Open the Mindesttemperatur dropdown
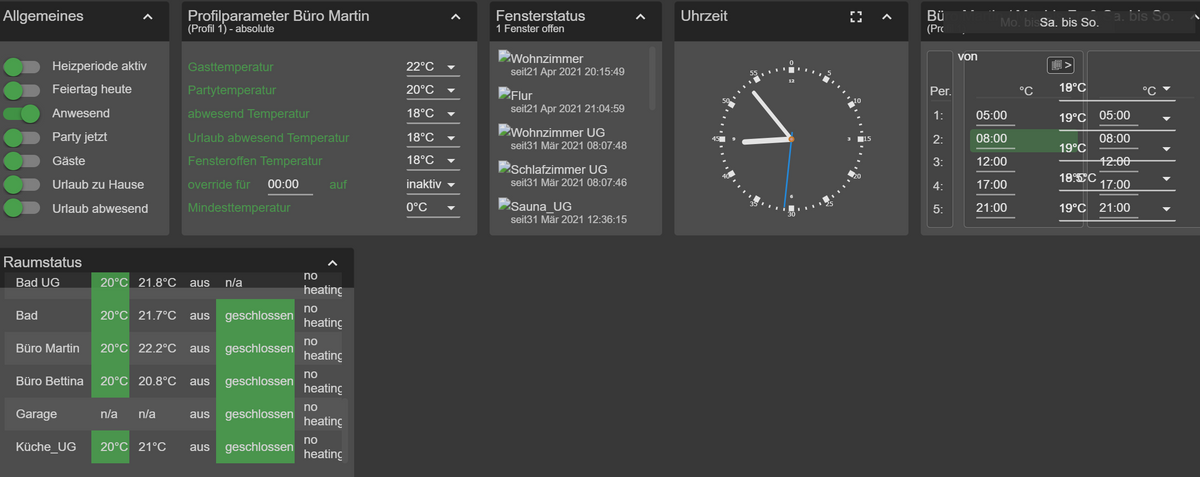The width and height of the screenshot is (1200, 477). (x=432, y=208)
